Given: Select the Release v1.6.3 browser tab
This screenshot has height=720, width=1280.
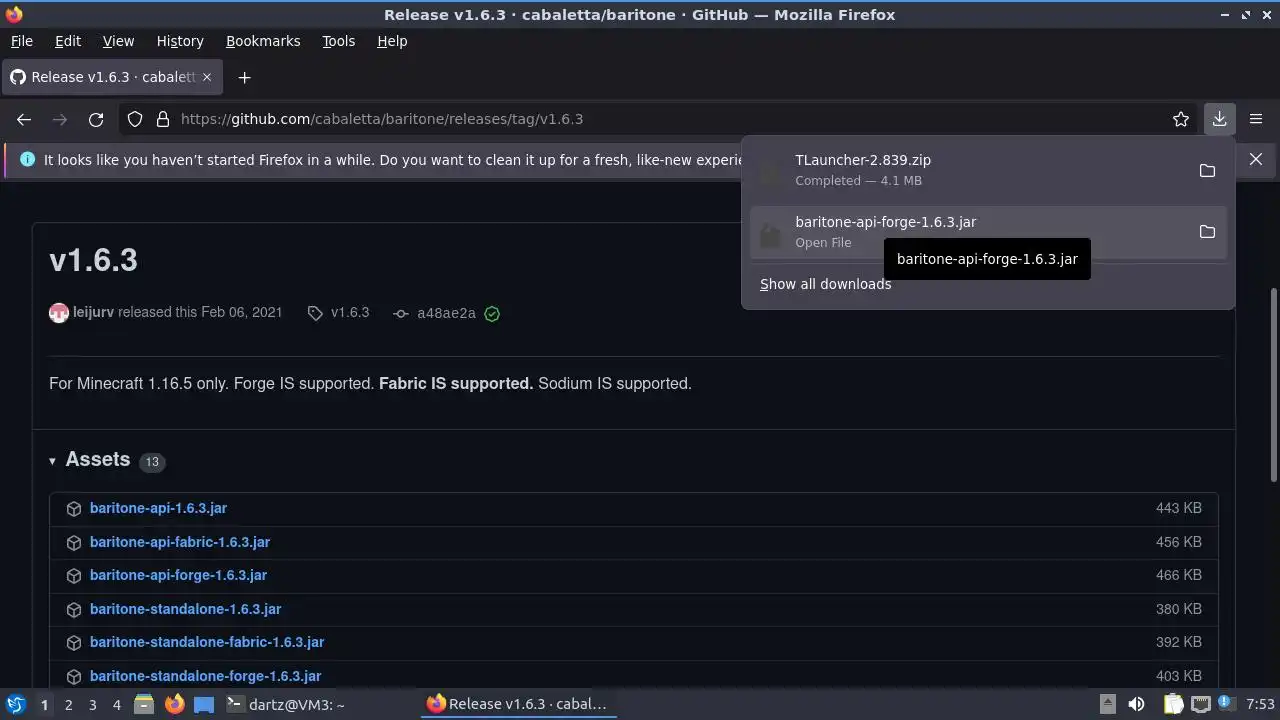Looking at the screenshot, I should coord(112,77).
